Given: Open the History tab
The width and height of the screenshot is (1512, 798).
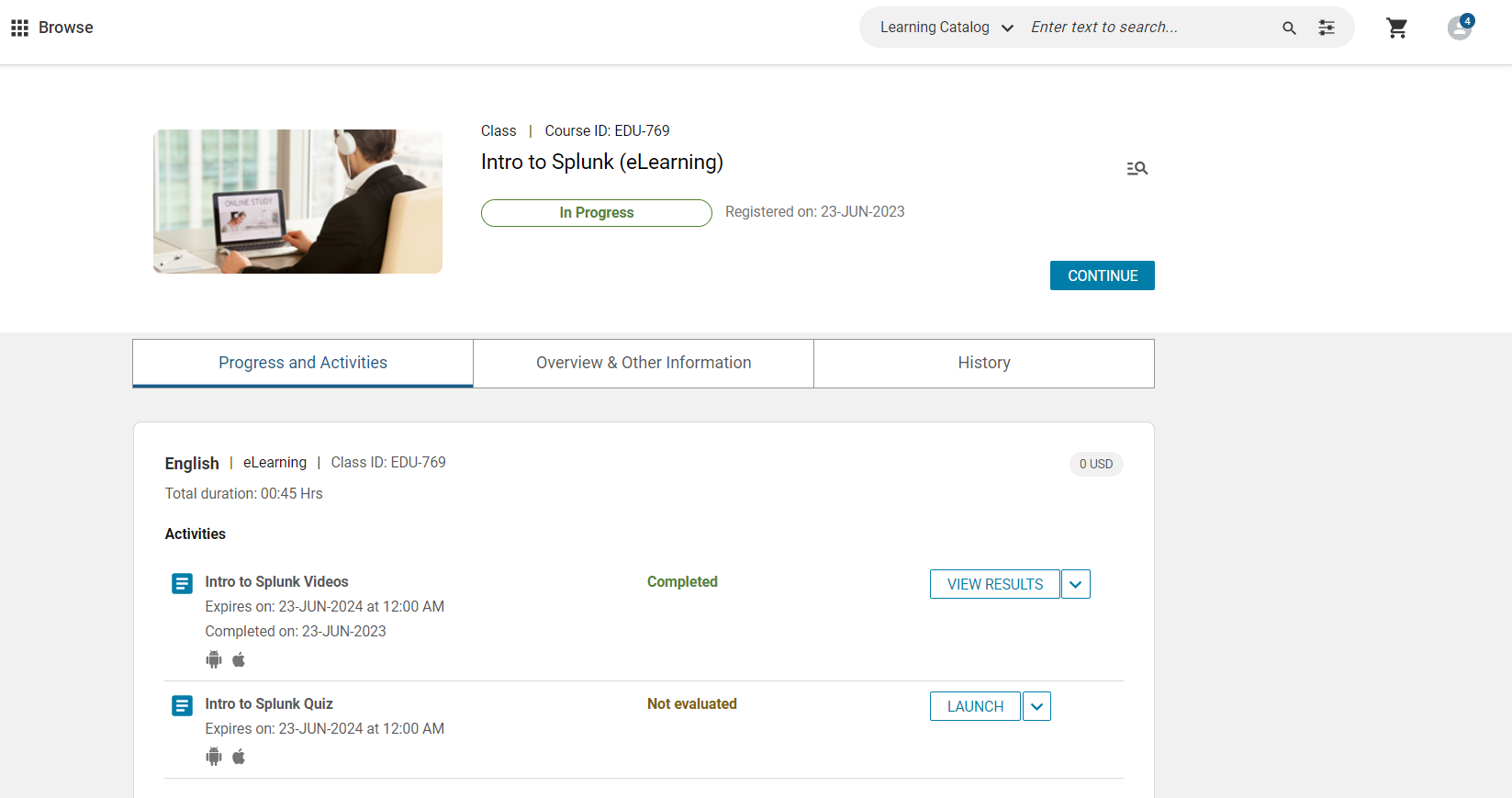Looking at the screenshot, I should pyautogui.click(x=983, y=363).
